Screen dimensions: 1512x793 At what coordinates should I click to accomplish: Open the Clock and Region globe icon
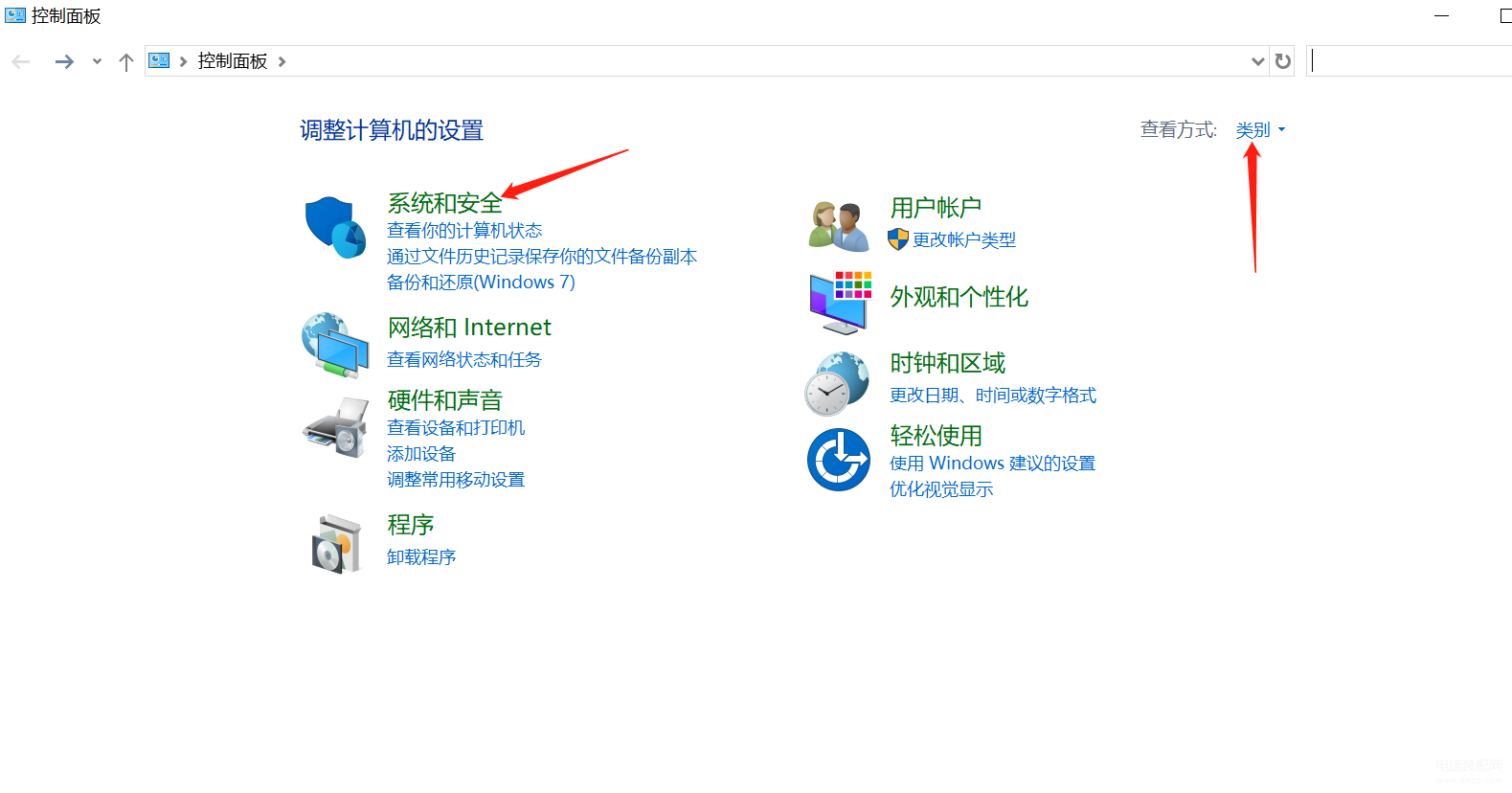[x=837, y=383]
